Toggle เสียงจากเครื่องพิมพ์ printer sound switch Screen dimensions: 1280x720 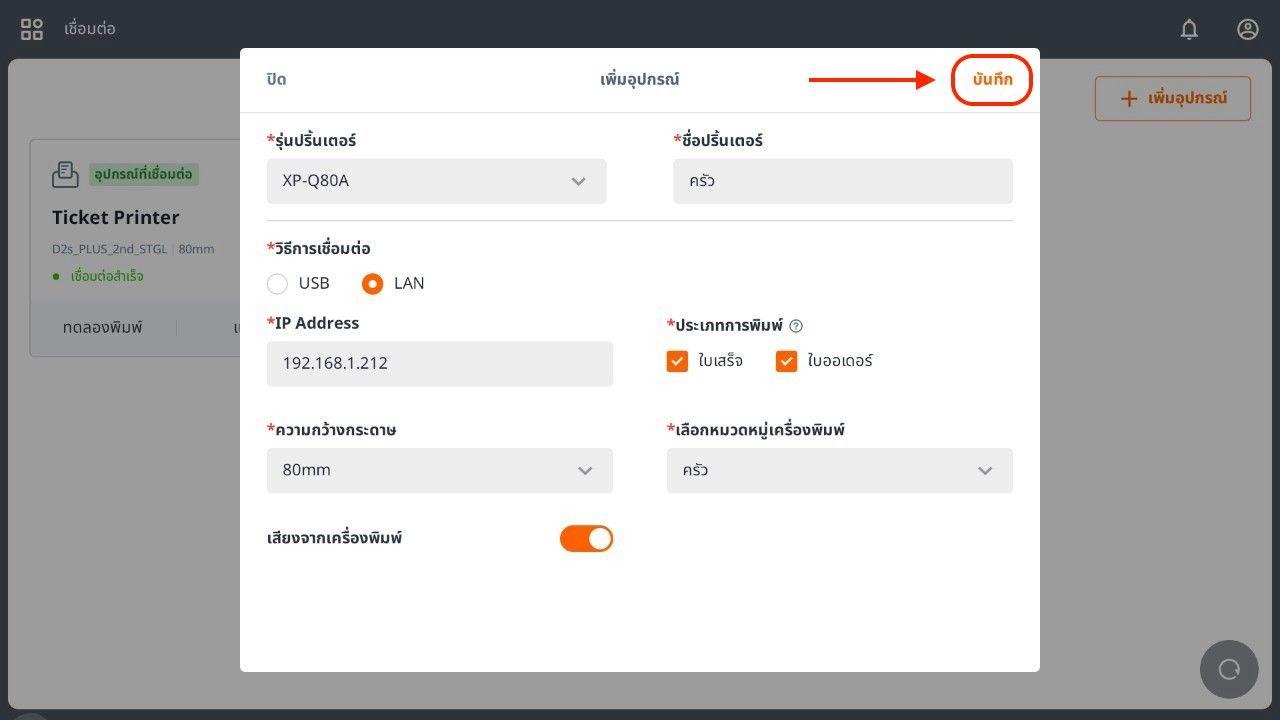coord(586,539)
